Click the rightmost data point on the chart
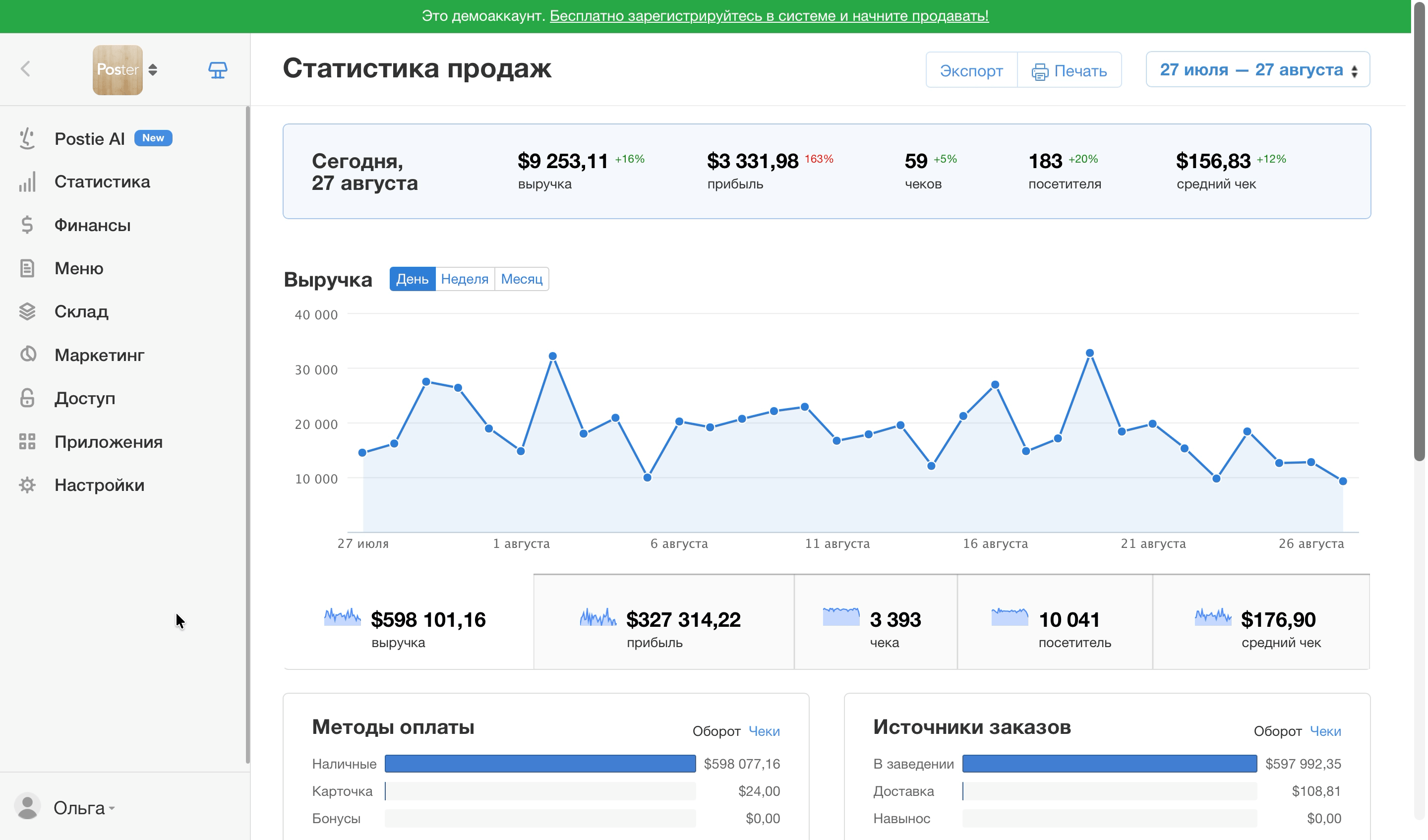The image size is (1428, 840). pos(1342,481)
